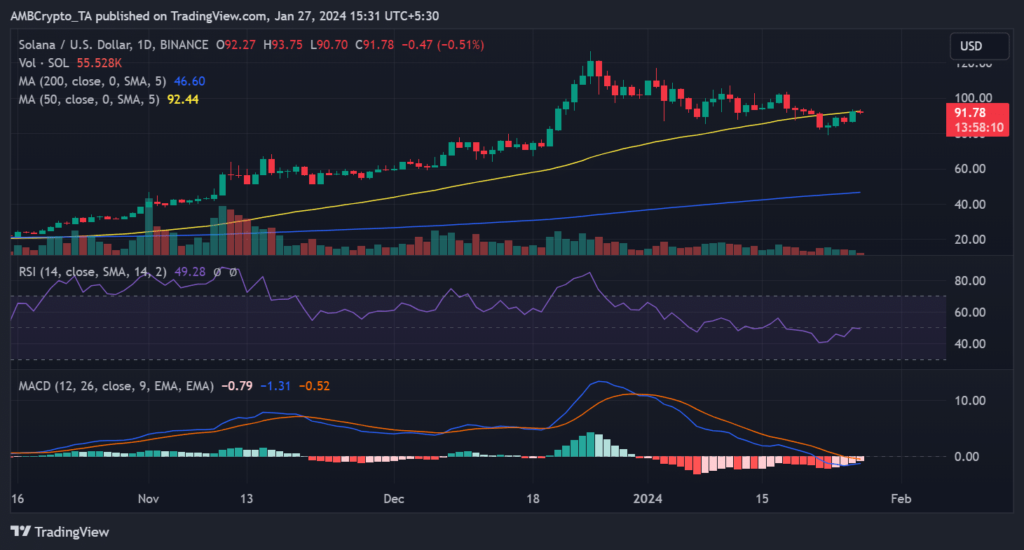Select the MA 50 indicator legend

tap(92, 99)
